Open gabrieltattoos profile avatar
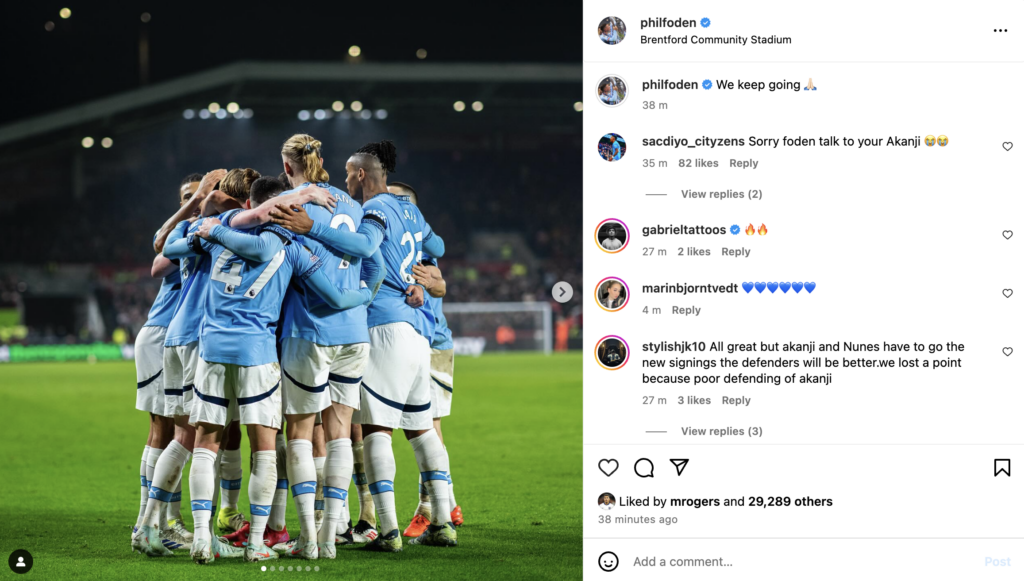The width and height of the screenshot is (1024, 581). click(612, 236)
